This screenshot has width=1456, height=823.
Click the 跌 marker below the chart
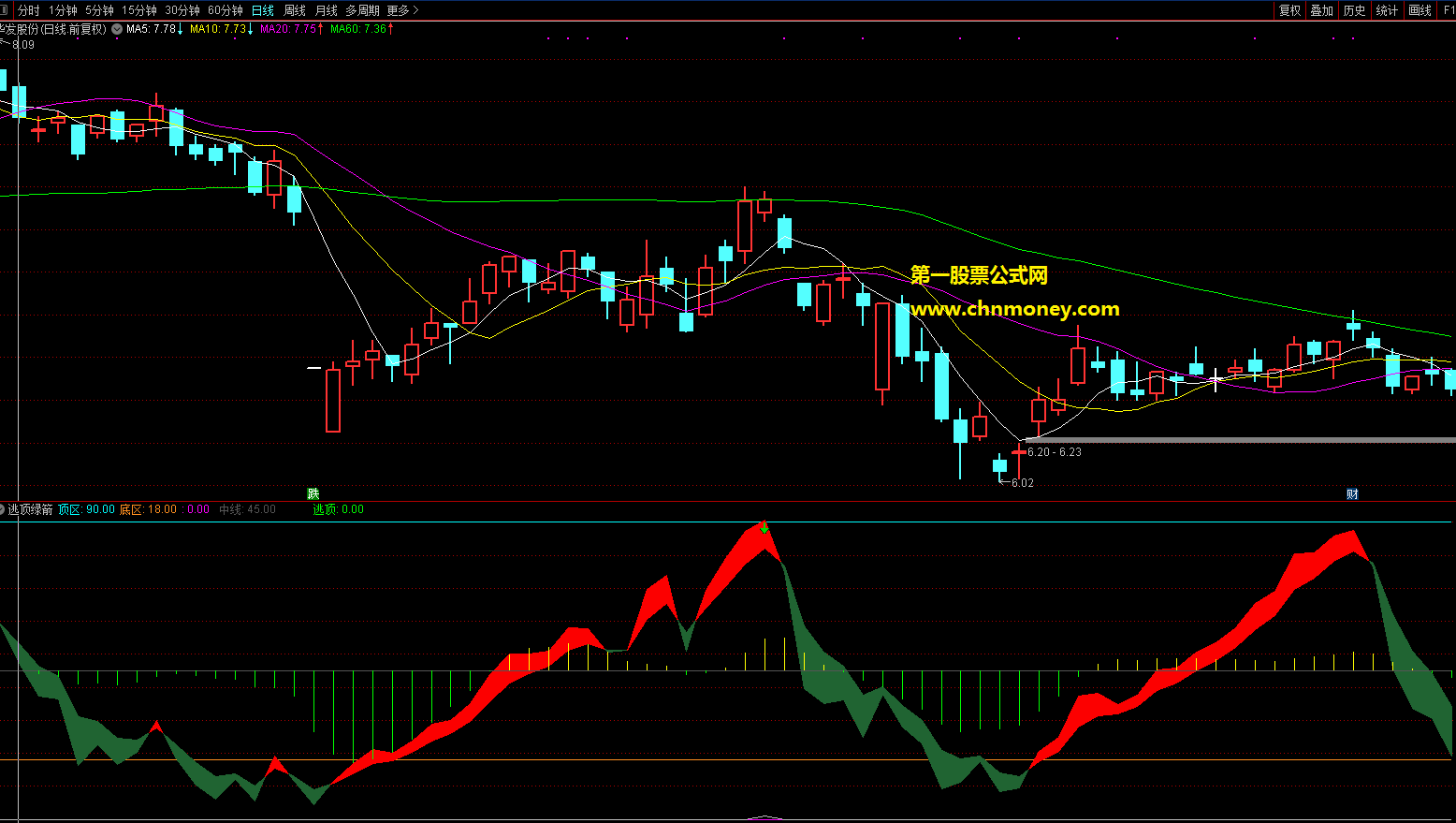click(x=313, y=493)
